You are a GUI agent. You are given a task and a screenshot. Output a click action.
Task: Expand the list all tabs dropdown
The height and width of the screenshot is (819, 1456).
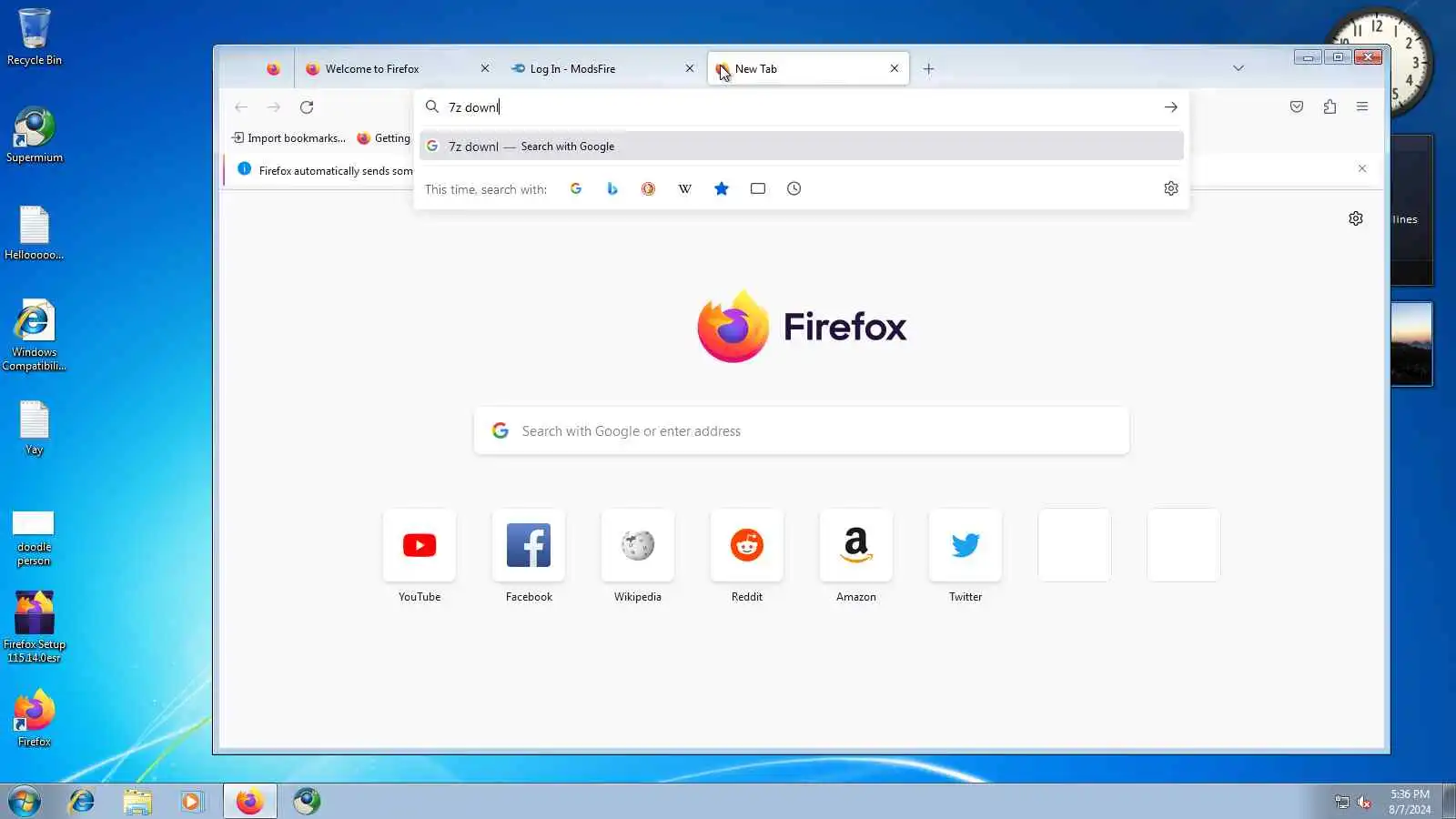1239,68
